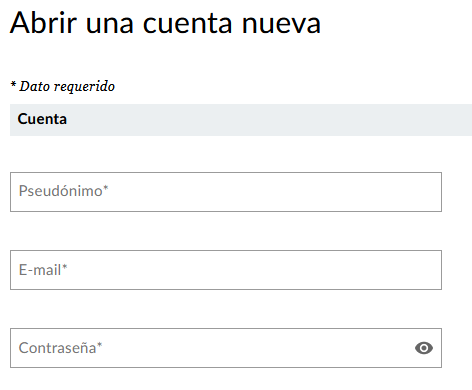
Task: Click into the Pseudónimo input field
Action: pyautogui.click(x=226, y=192)
